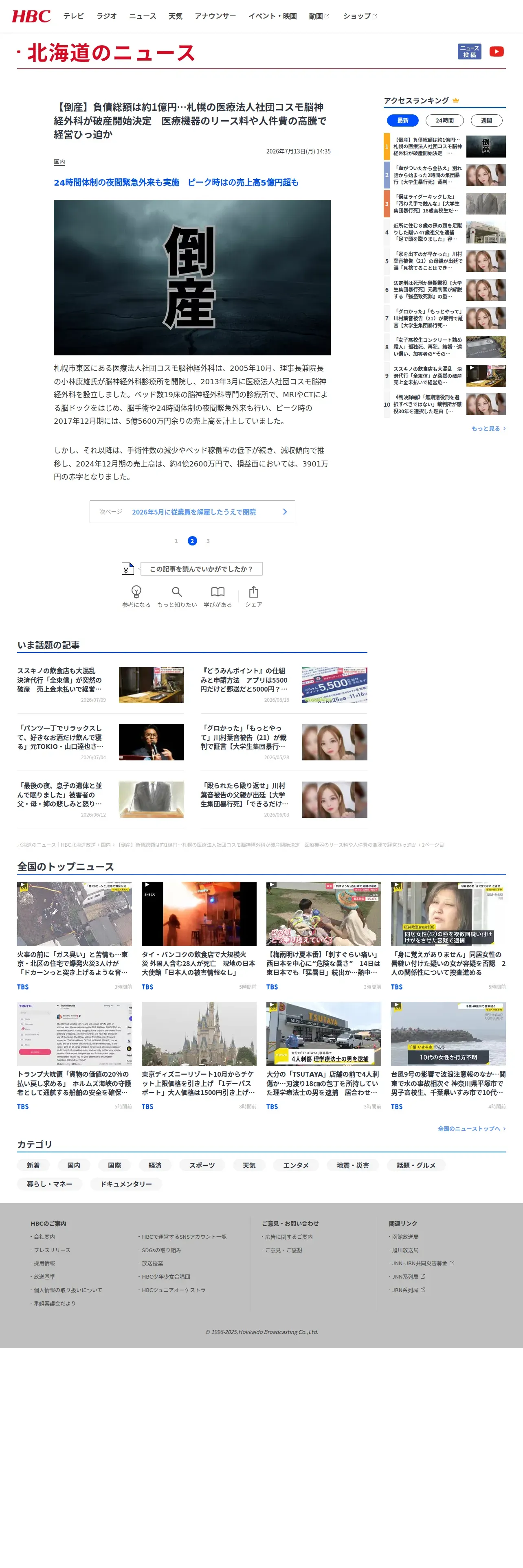Click the 参考になる lightbulb reaction icon

[136, 591]
